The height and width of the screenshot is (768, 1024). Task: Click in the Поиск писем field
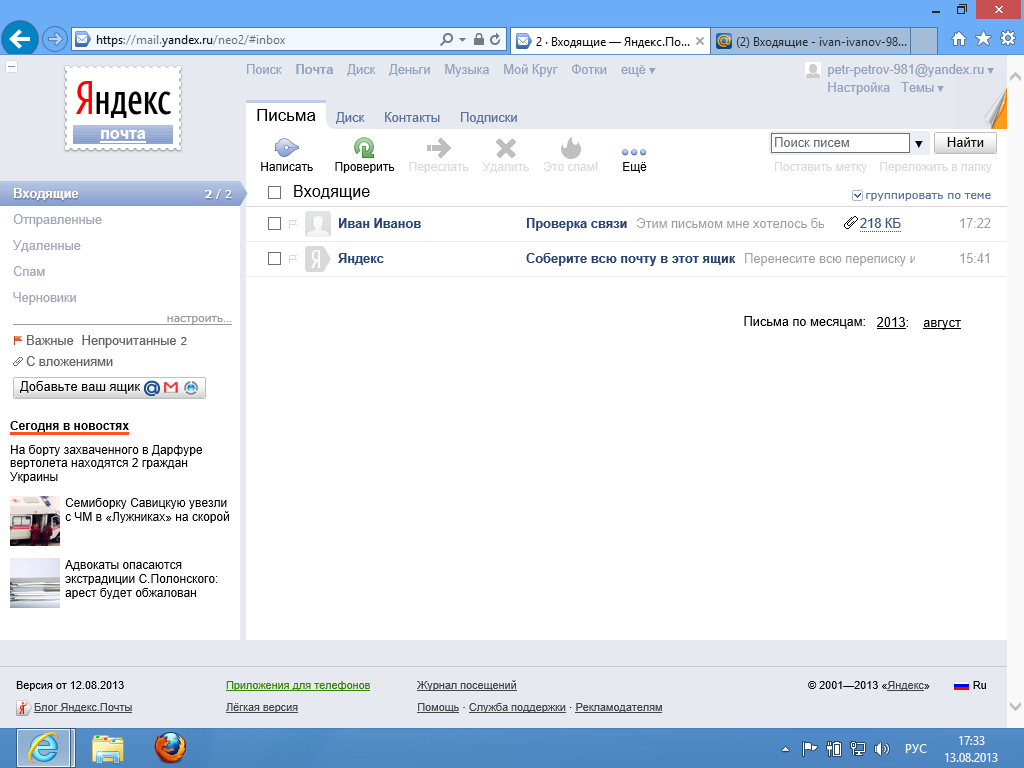[x=840, y=143]
